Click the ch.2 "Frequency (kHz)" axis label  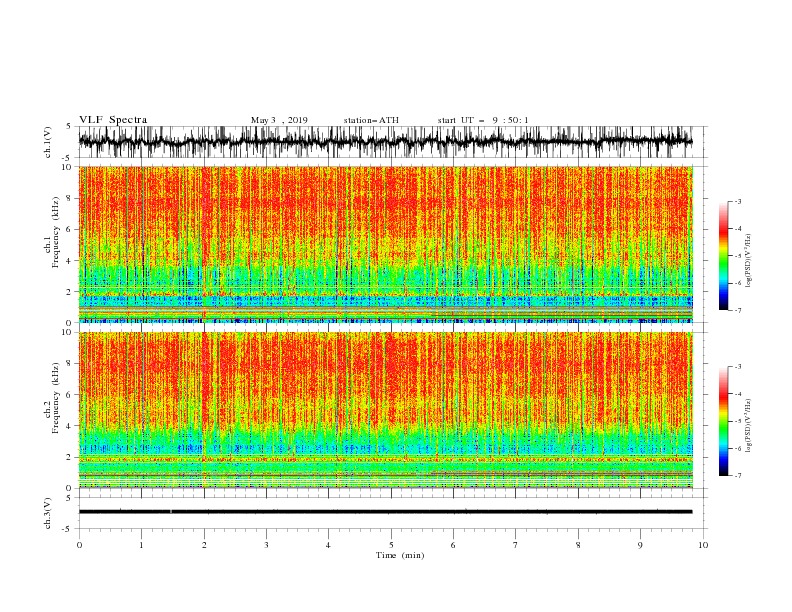click(56, 398)
